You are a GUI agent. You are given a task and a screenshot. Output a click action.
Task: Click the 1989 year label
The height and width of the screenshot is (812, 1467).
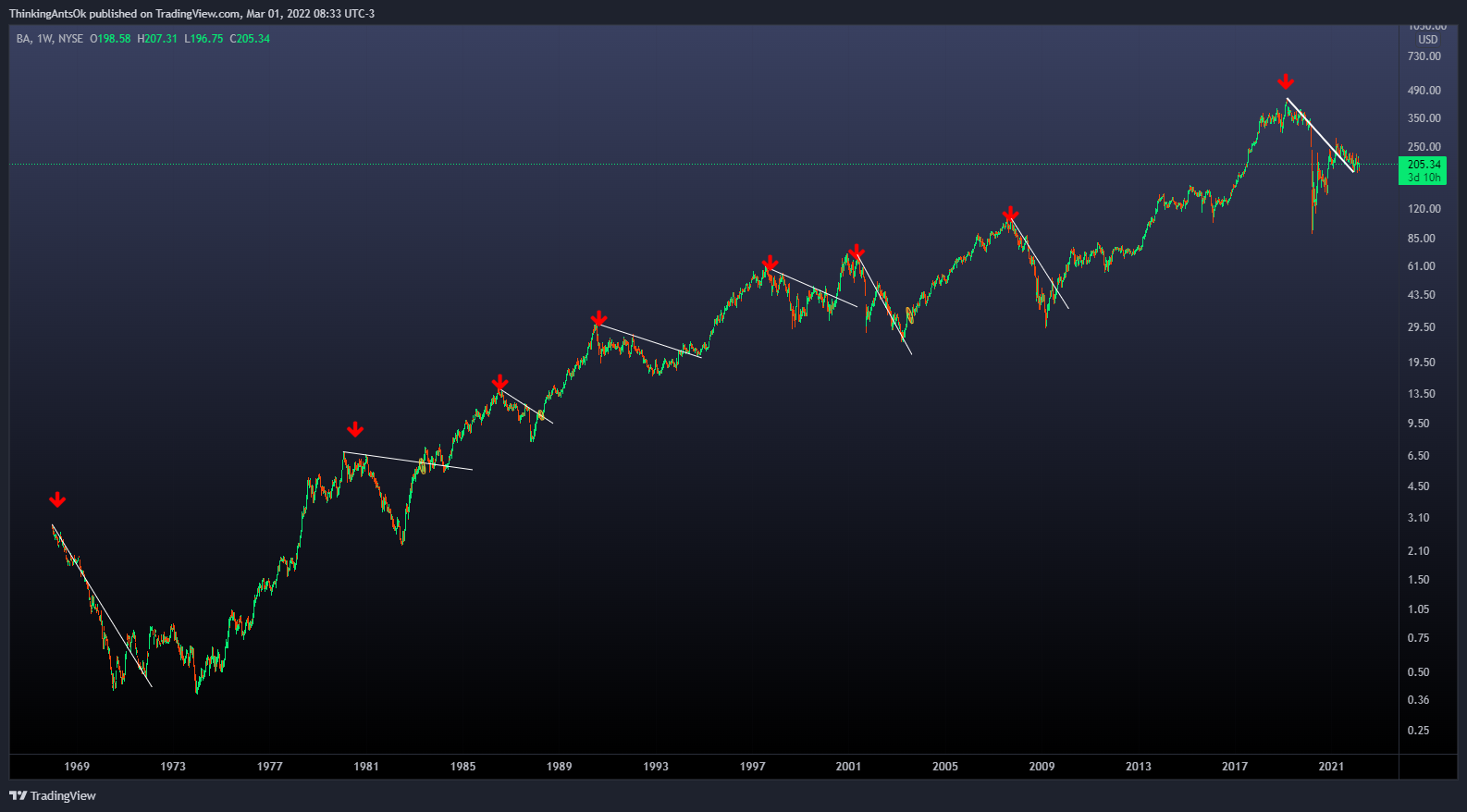(x=559, y=767)
